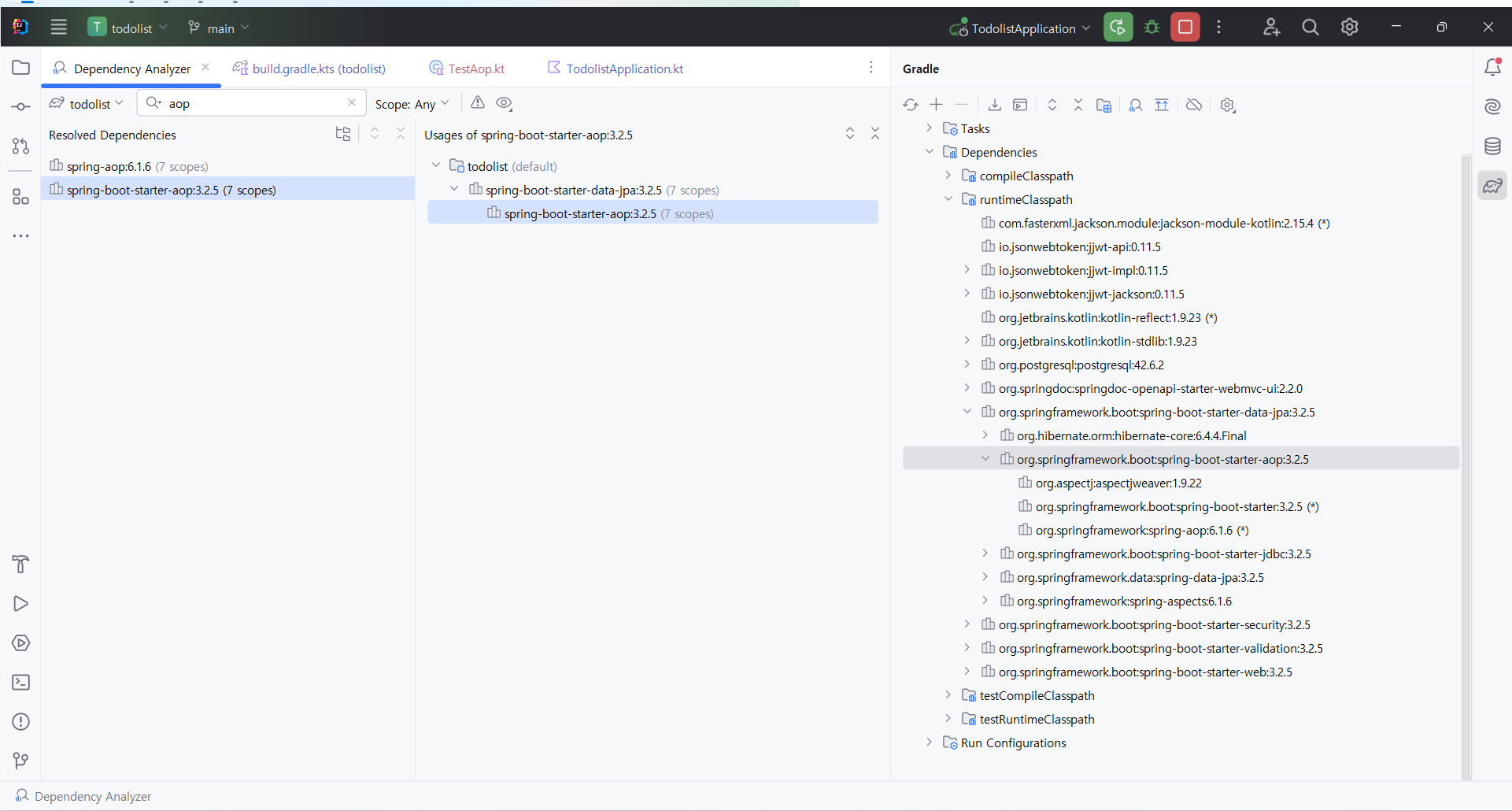The height and width of the screenshot is (811, 1512).
Task: Toggle dependency view options eye icon
Action: (505, 103)
